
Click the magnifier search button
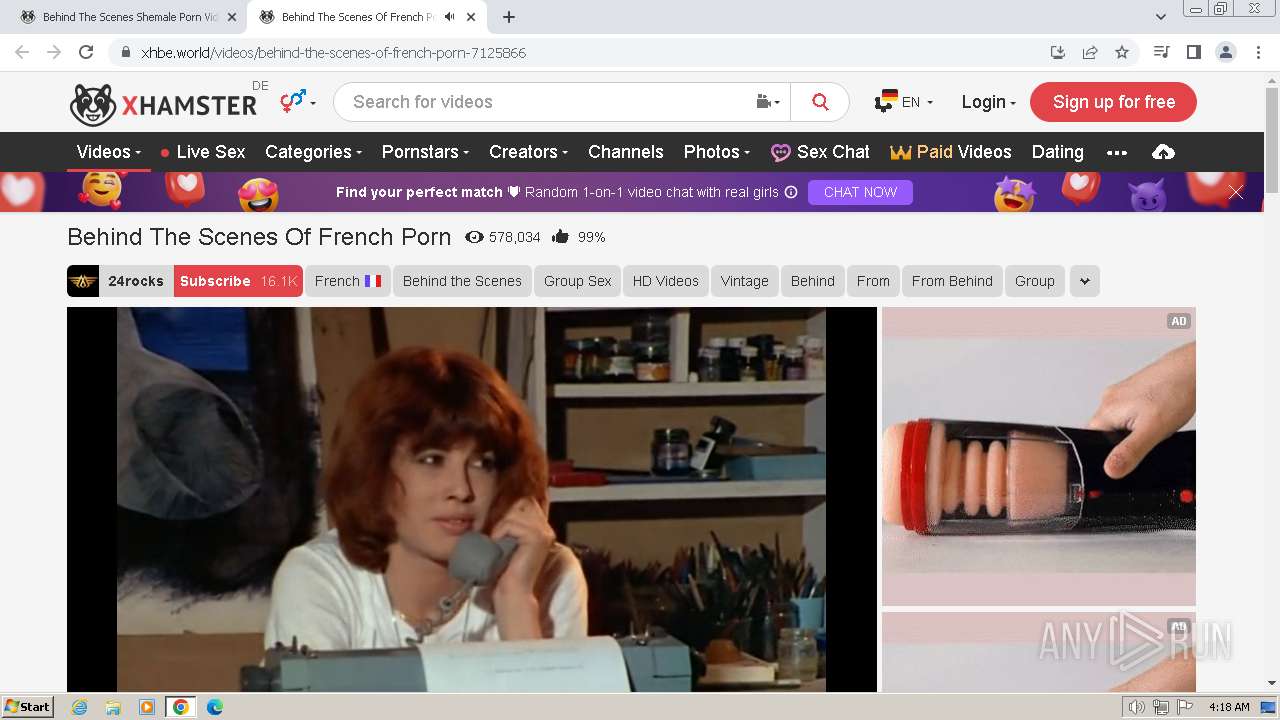(x=820, y=102)
